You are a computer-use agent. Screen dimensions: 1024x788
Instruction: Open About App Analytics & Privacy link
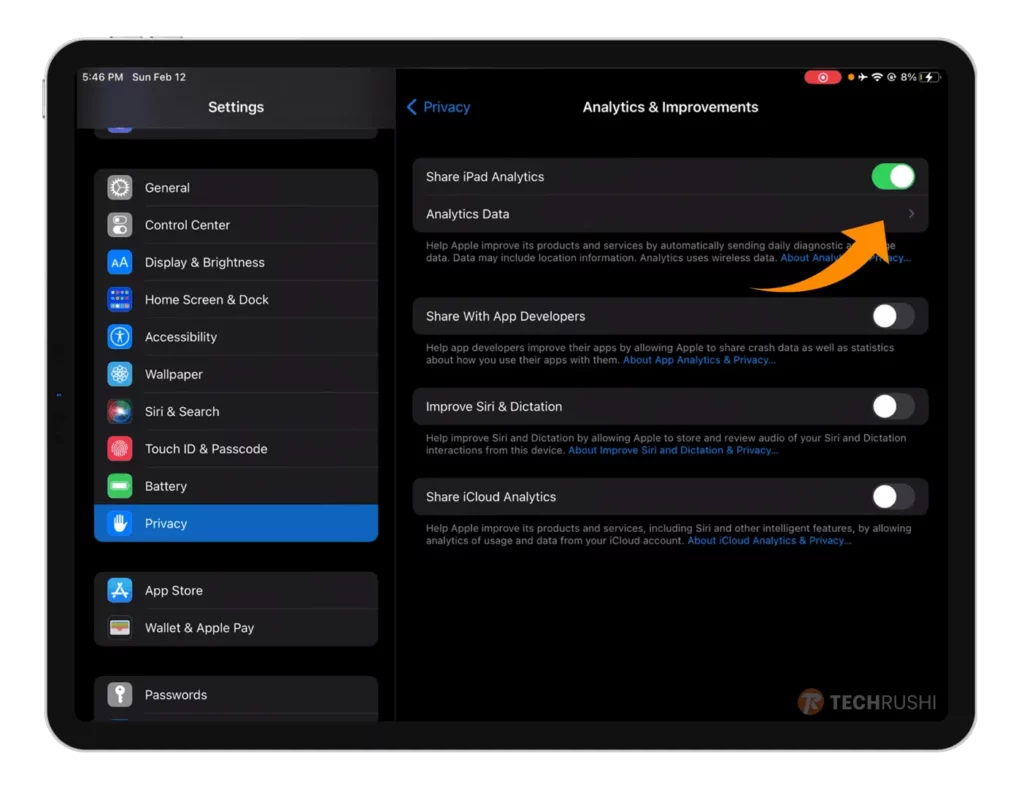tap(699, 360)
